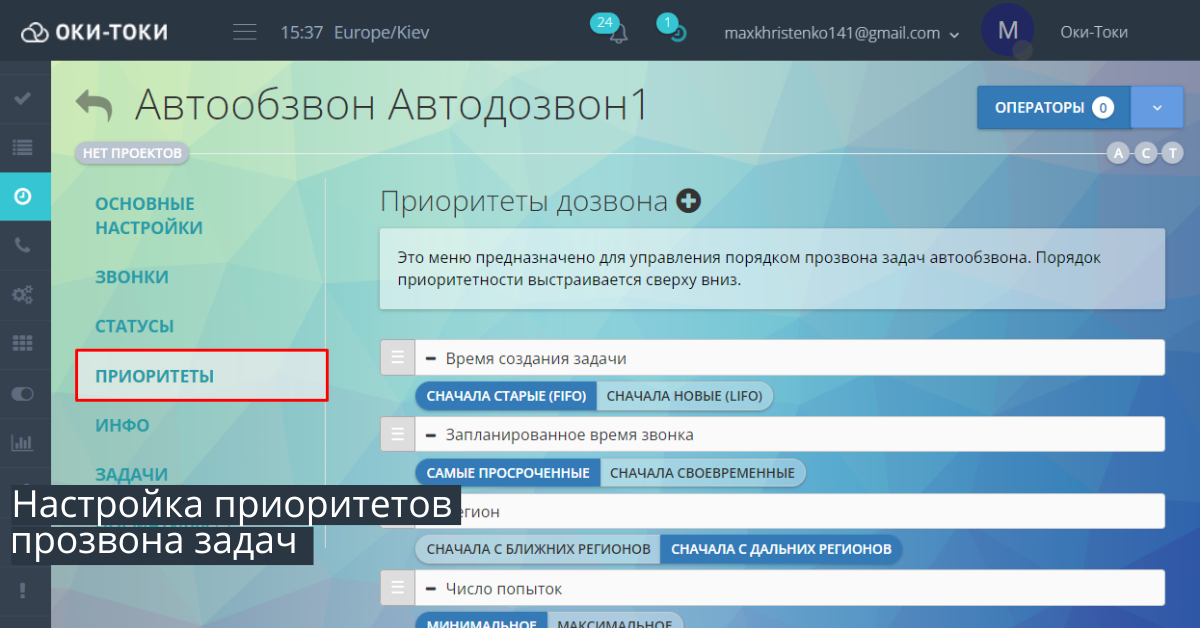The width and height of the screenshot is (1200, 628).
Task: Click the clock autocall icon in the sidebar
Action: (23, 196)
